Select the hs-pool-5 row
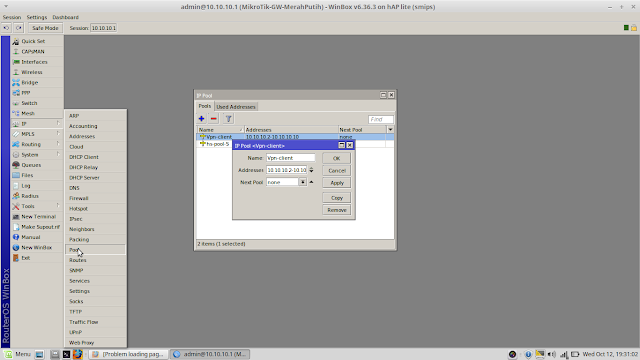 [295, 144]
